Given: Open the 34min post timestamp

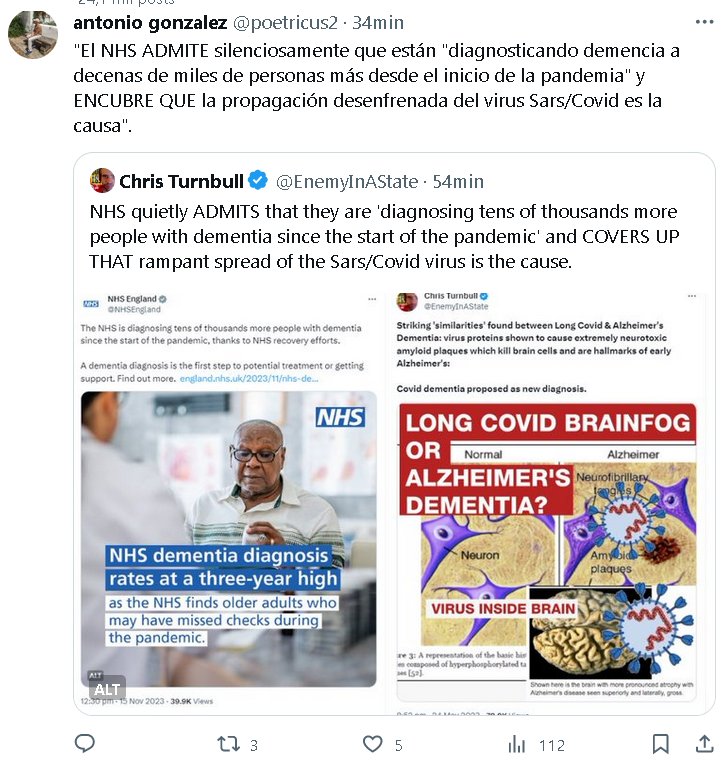Looking at the screenshot, I should point(378,23).
